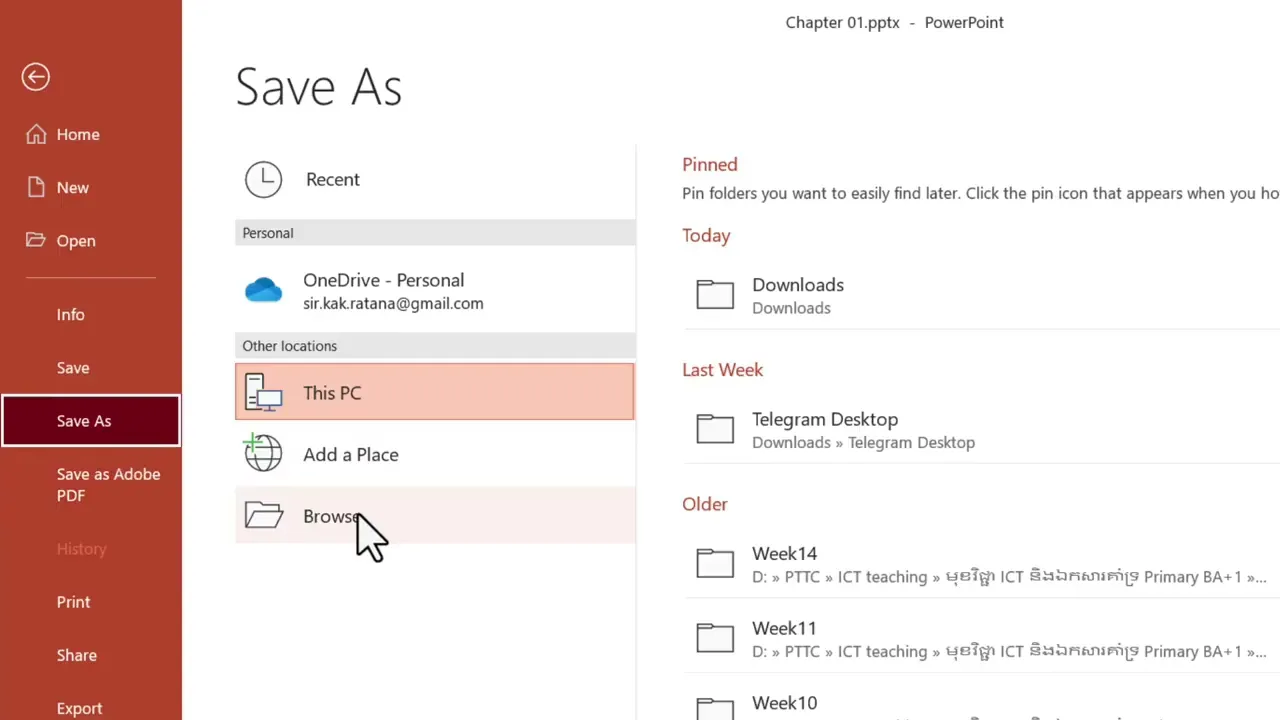Click the New document icon
1280x720 pixels.
point(36,187)
